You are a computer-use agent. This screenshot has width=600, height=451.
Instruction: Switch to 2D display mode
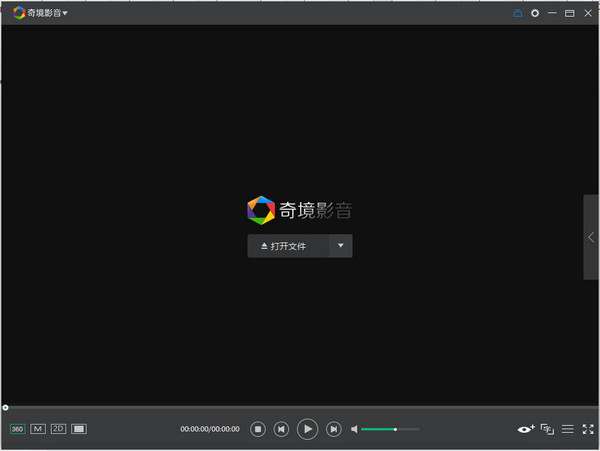pyautogui.click(x=58, y=429)
